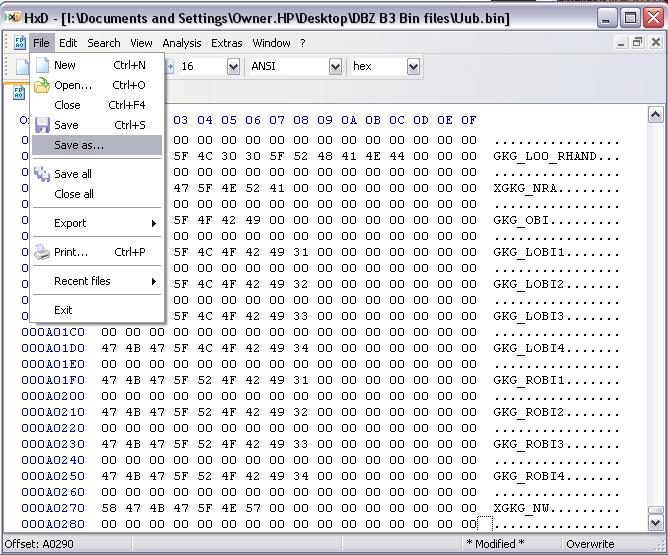Click column header 0A
This screenshot has height=555, width=668.
pyautogui.click(x=348, y=121)
